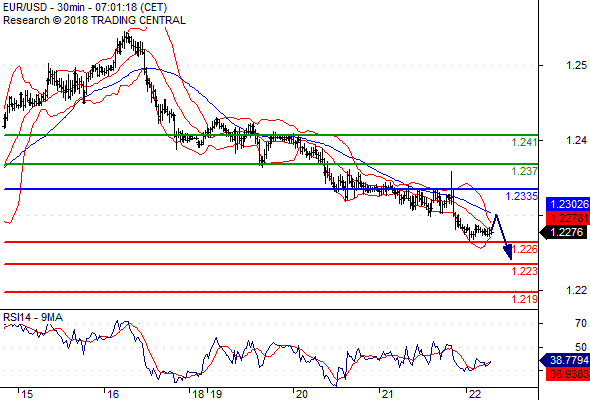
Task: Click the date axis label 16
Action: pyautogui.click(x=113, y=394)
